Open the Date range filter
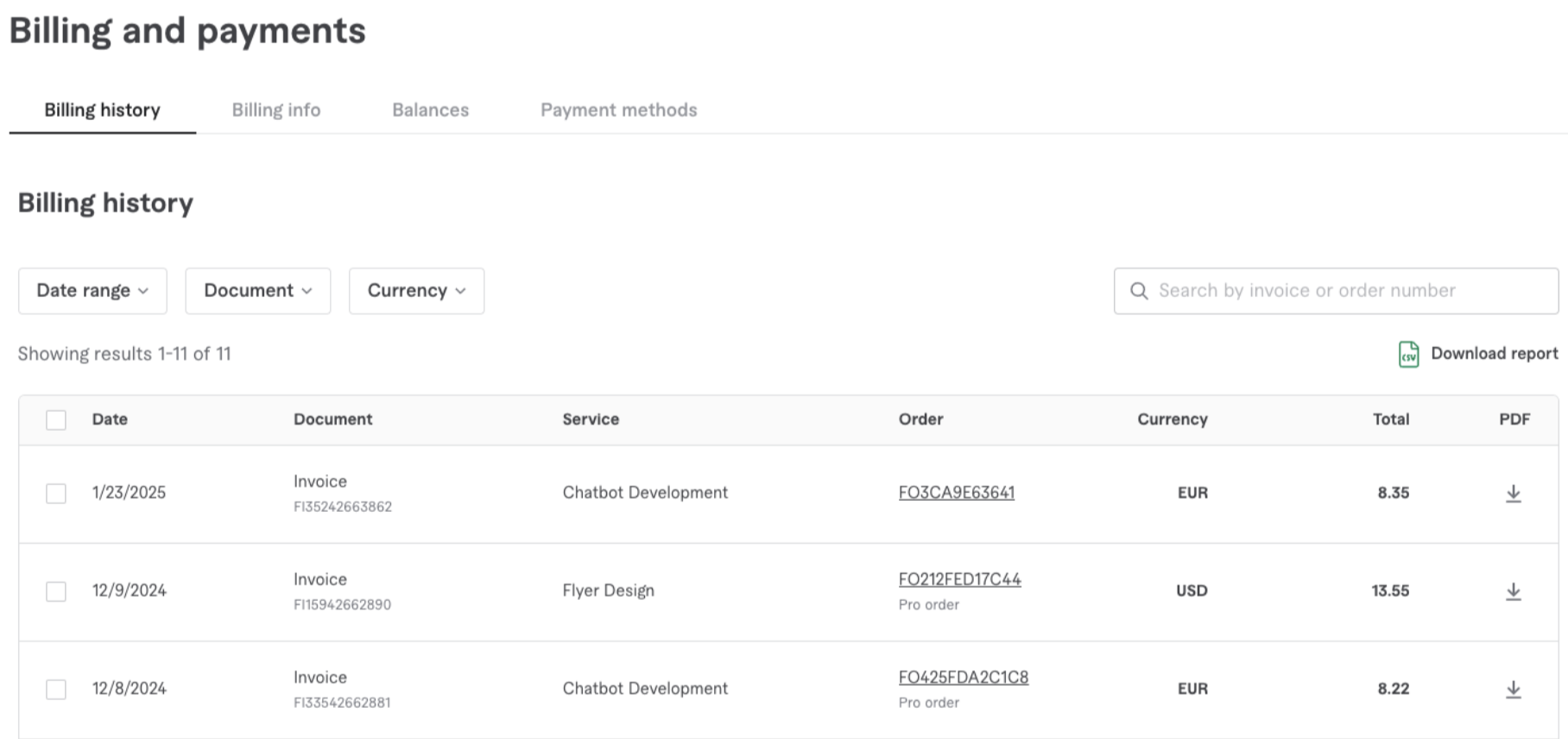Viewport: 1568px width, 739px height. (92, 291)
